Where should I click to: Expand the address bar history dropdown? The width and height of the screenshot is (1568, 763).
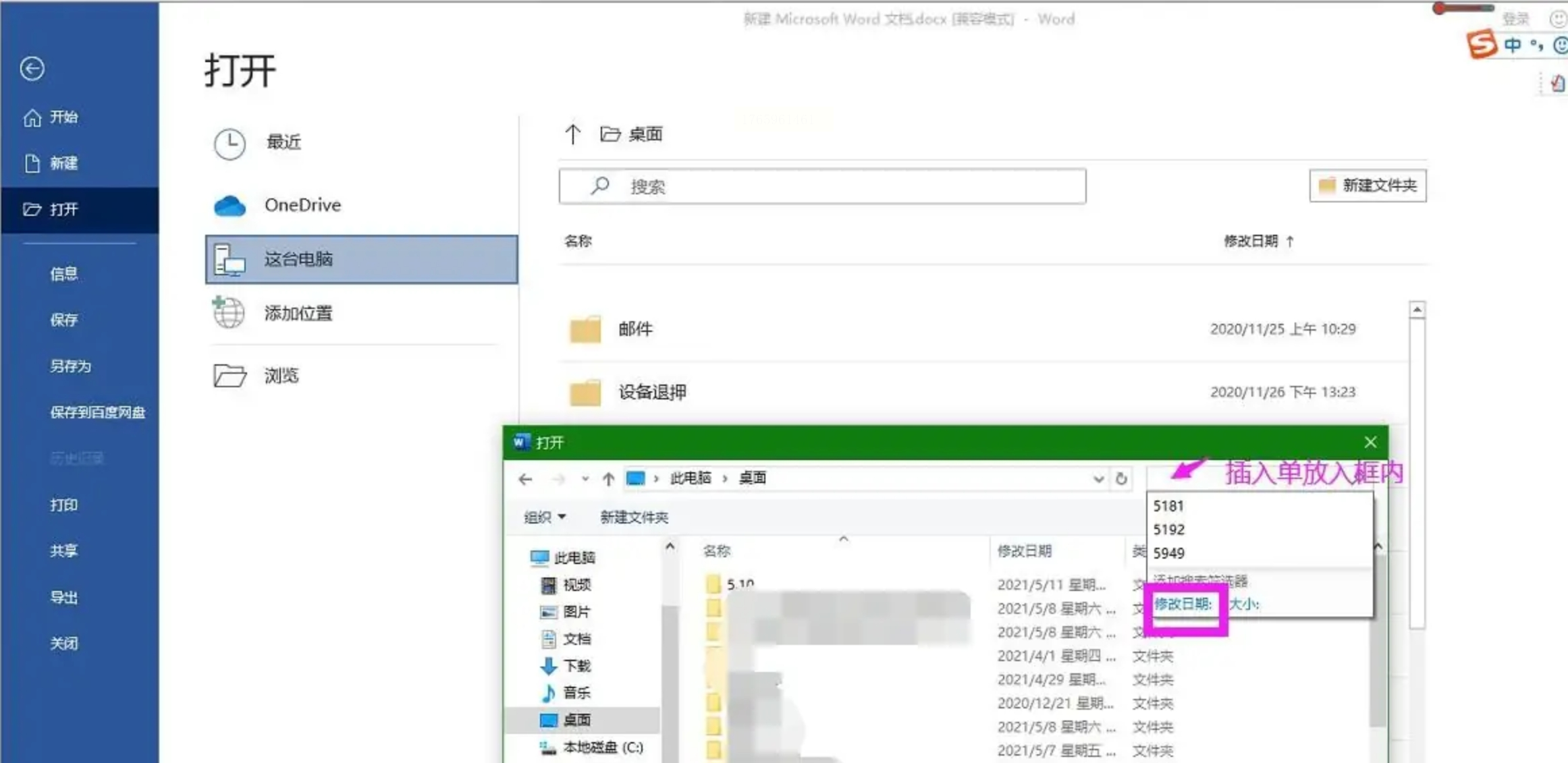(x=1098, y=479)
